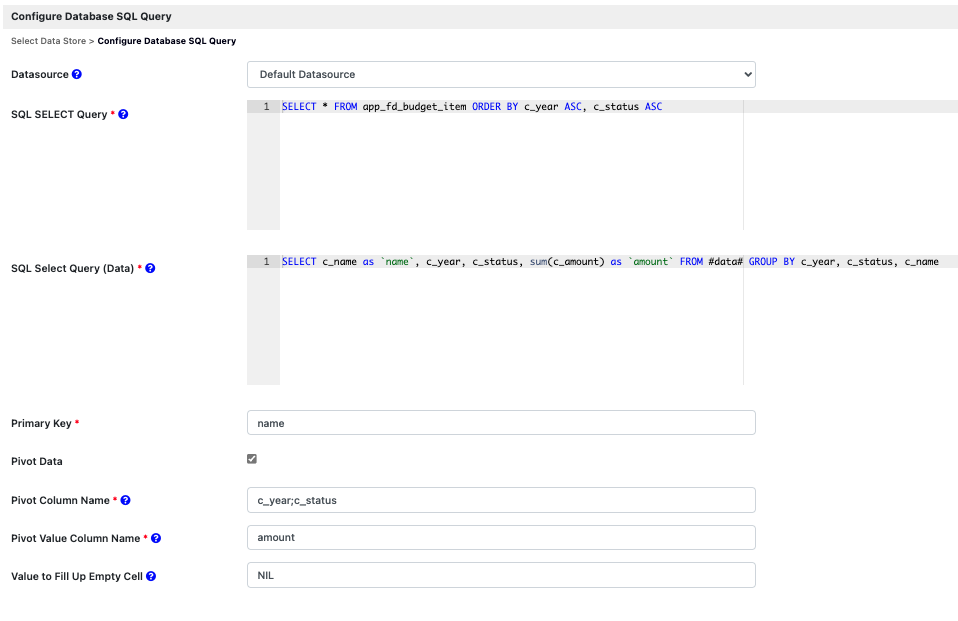Click the help icon beside Datasource label

coord(77,74)
